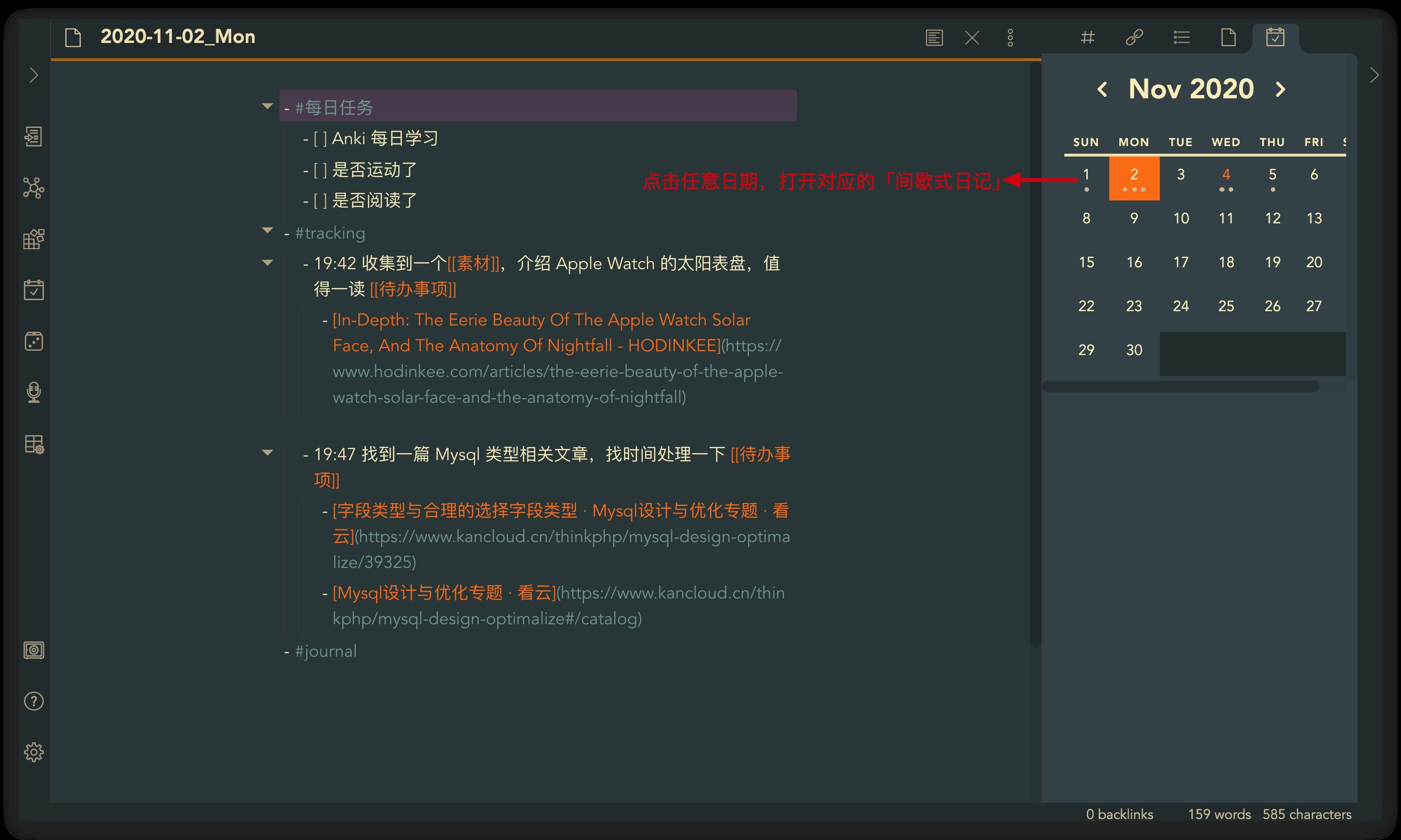Check the 是否阅读了 task box
This screenshot has width=1401, height=840.
click(x=320, y=200)
